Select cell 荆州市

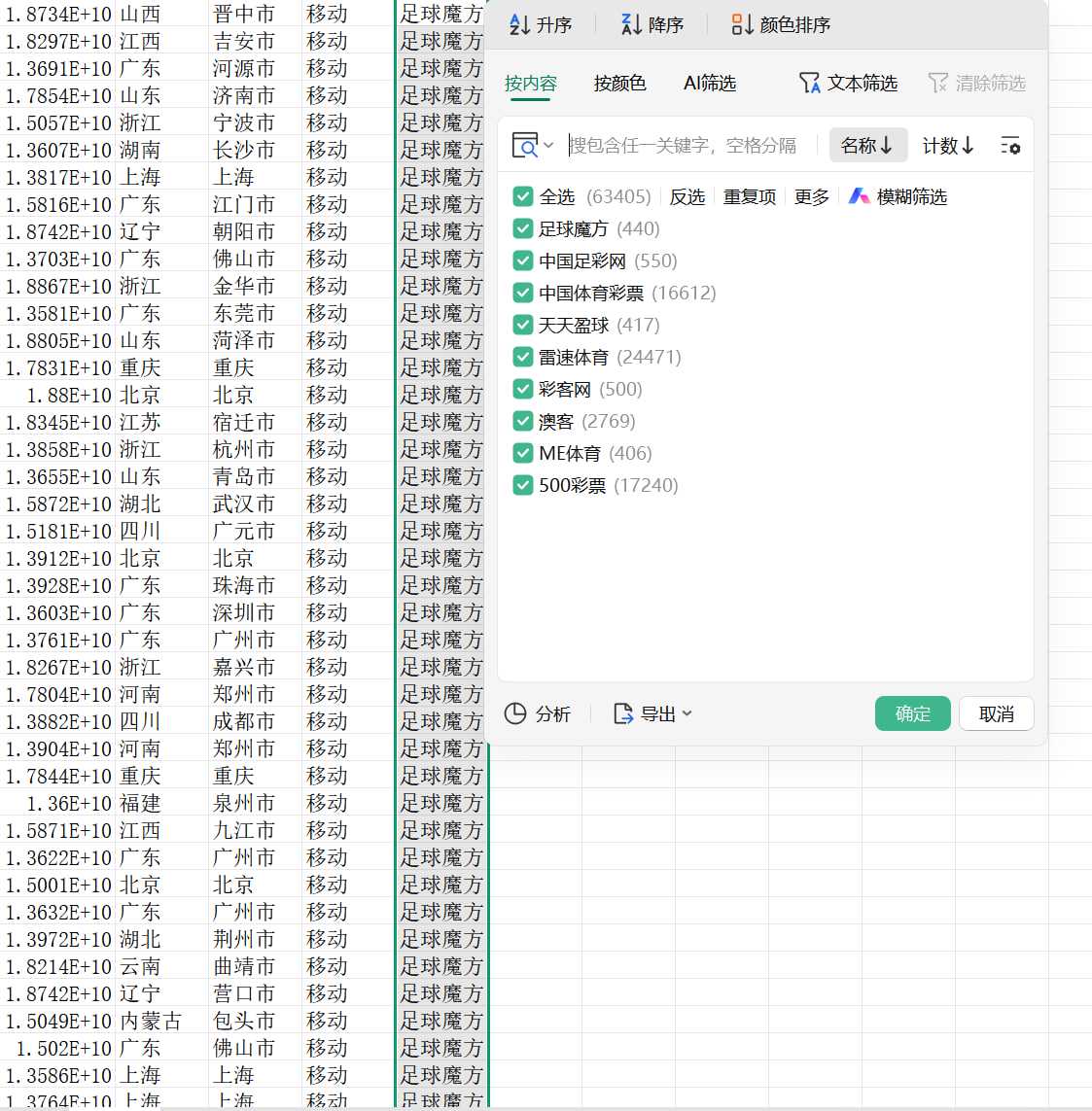tap(255, 939)
